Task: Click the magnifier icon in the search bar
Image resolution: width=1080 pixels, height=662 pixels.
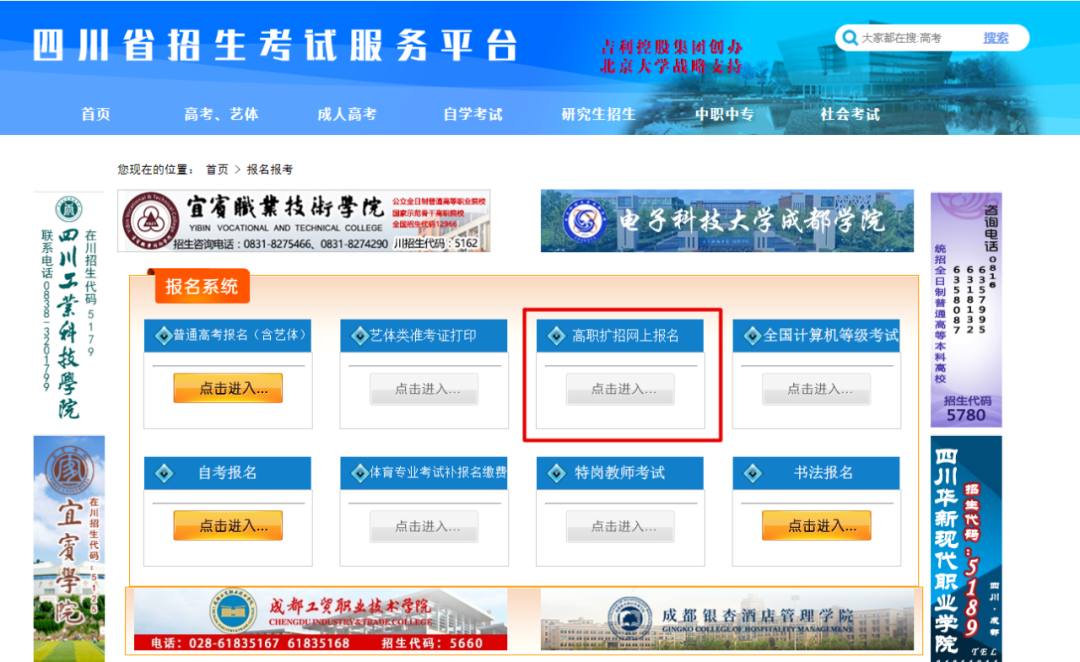Action: [849, 37]
